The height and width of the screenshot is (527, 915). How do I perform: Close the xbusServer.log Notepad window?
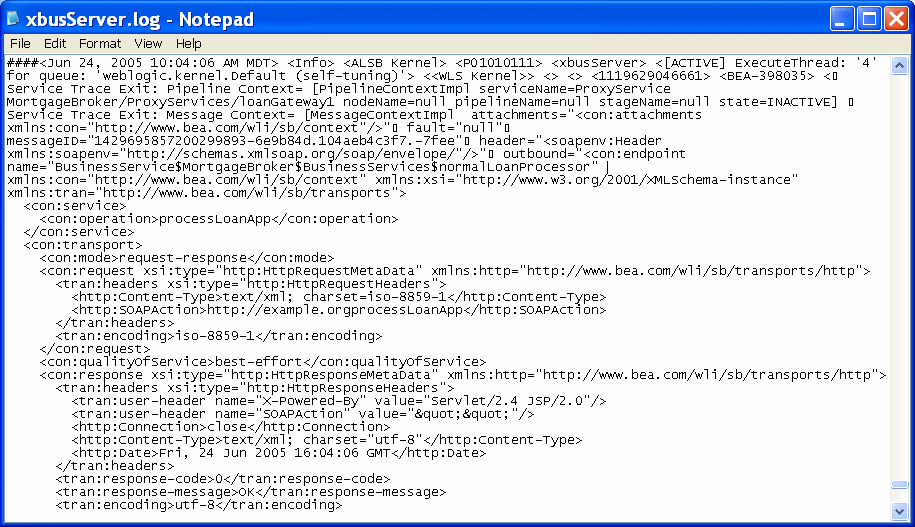pos(896,19)
